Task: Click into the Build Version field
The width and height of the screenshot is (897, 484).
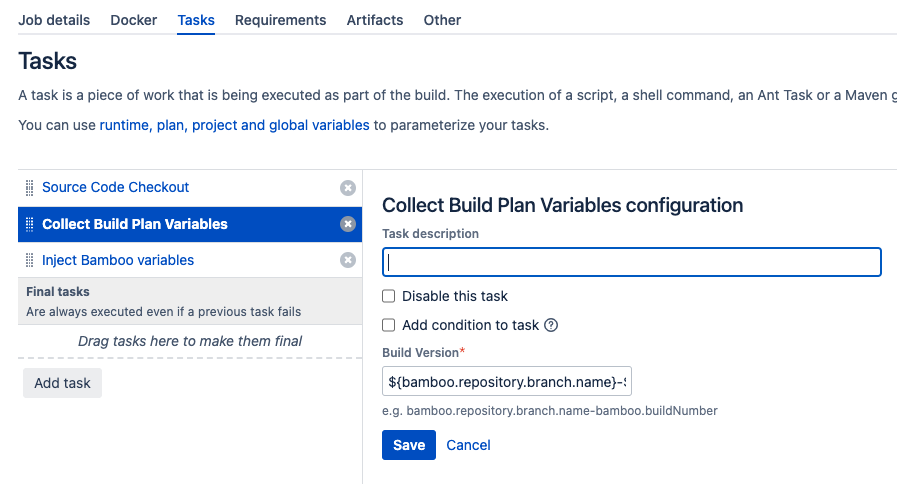Action: point(507,381)
